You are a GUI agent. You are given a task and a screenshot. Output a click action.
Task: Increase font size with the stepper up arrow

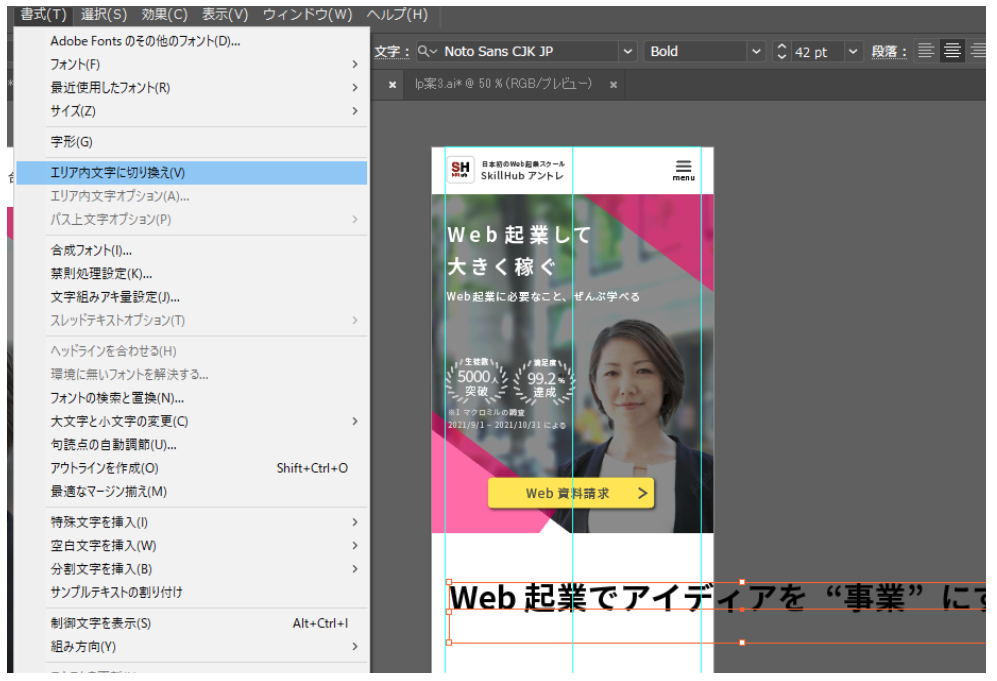tap(781, 46)
